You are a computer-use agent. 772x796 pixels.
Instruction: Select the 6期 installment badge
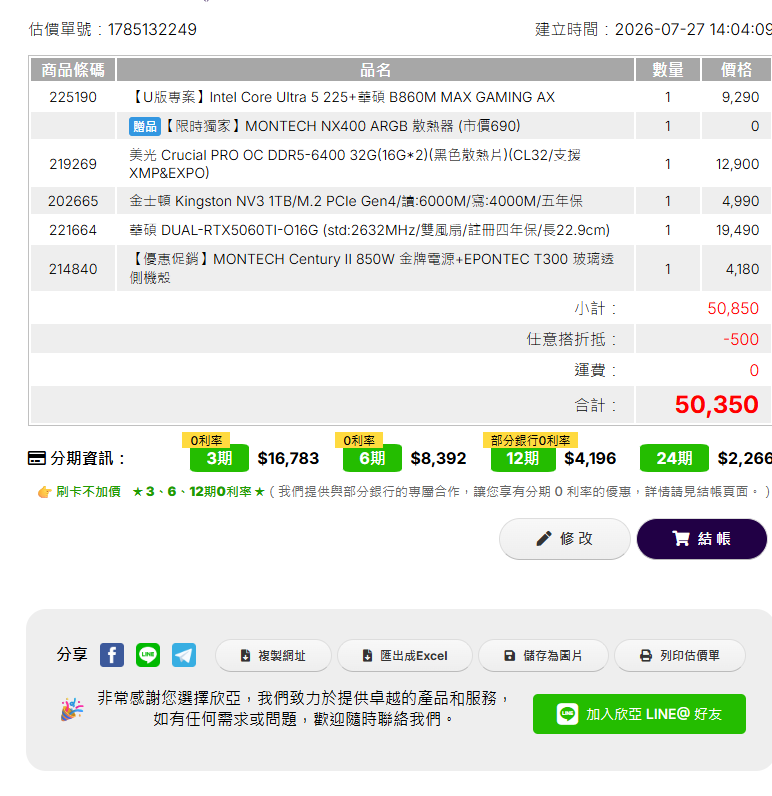point(372,458)
